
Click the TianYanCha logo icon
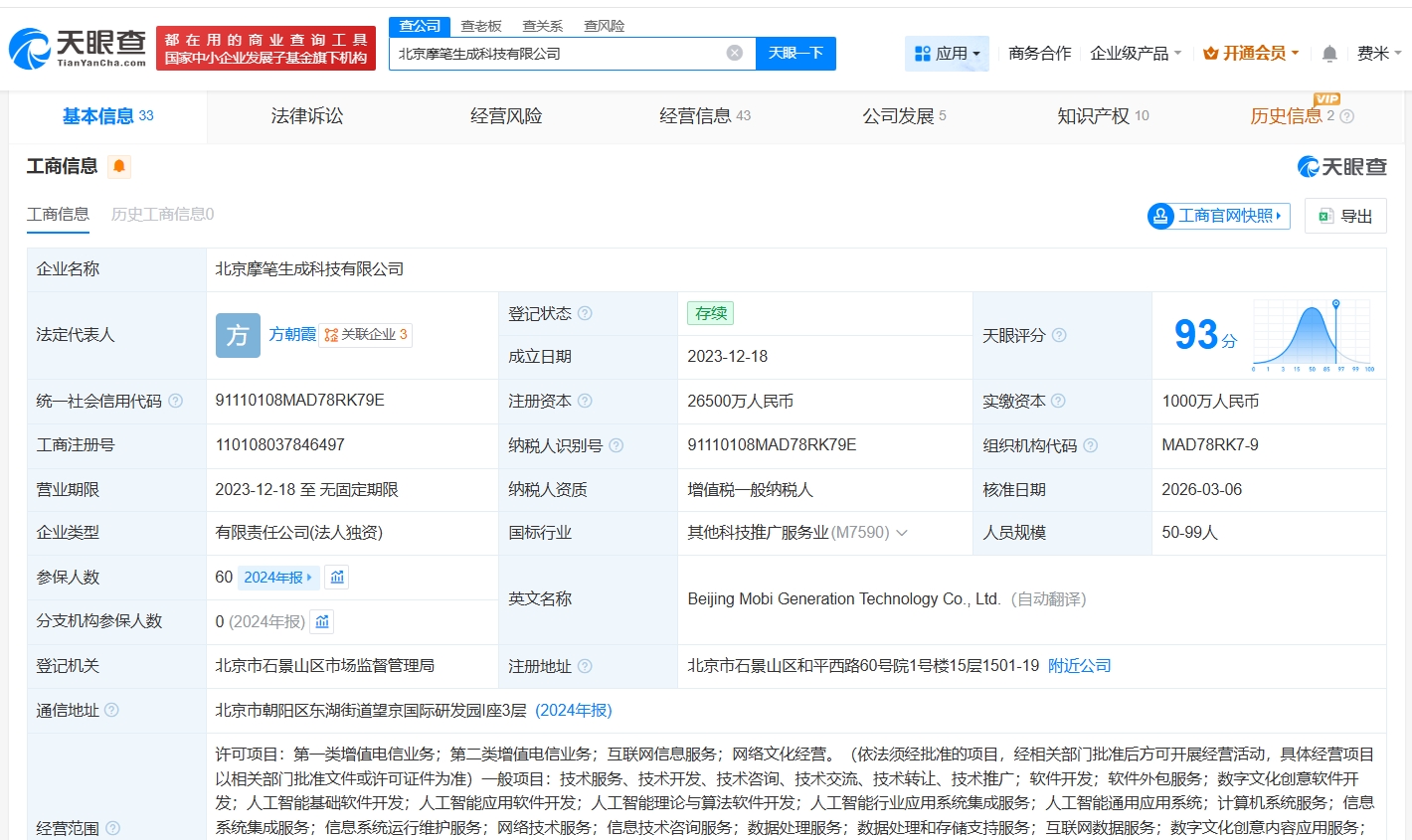pyautogui.click(x=30, y=48)
